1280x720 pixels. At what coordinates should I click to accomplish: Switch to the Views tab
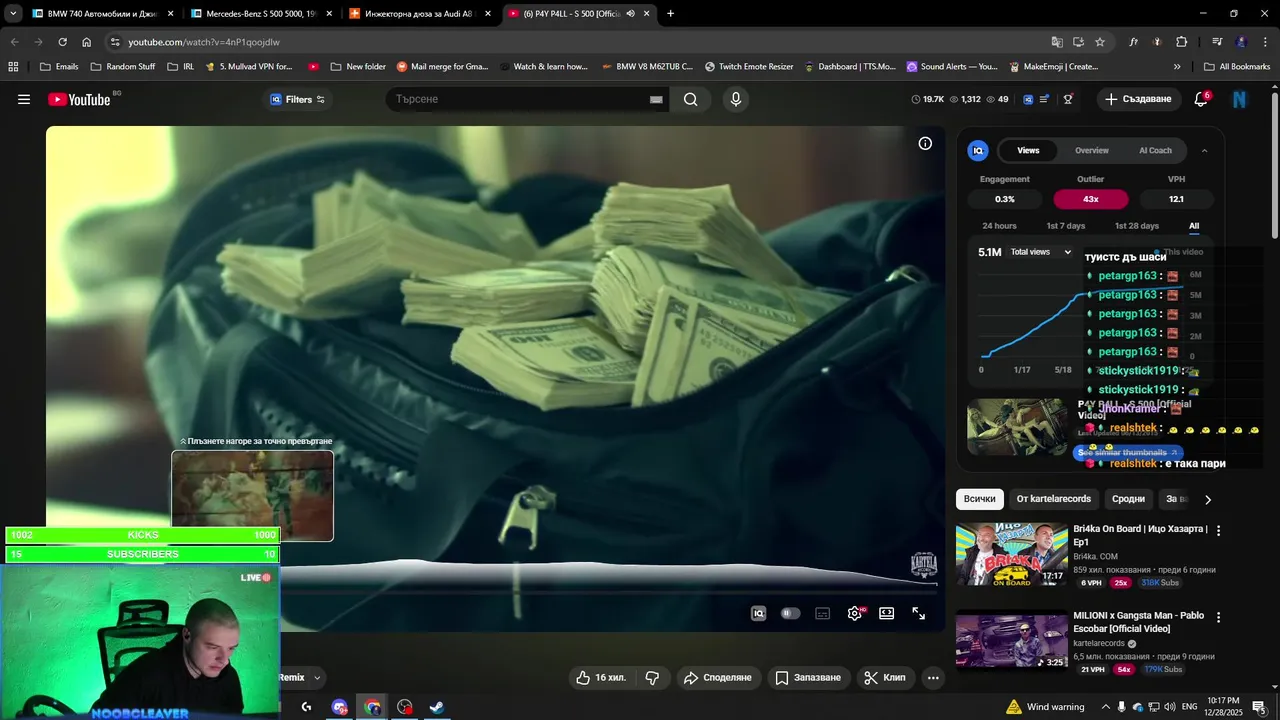tap(1028, 151)
